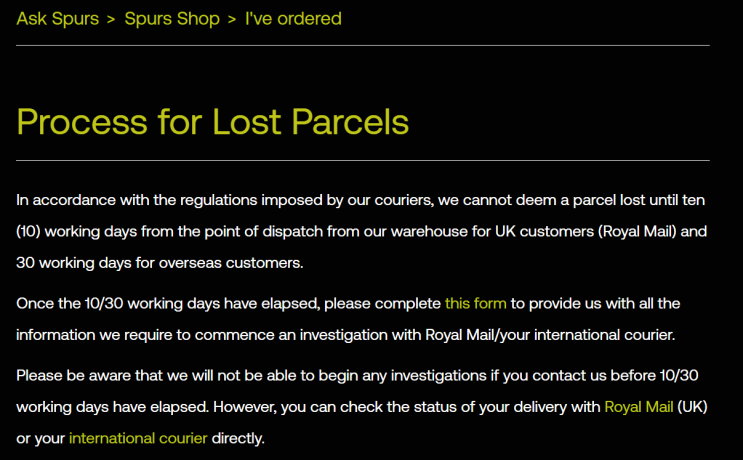Click the '(10)' text in first paragraph
Image resolution: width=743 pixels, height=460 pixels.
point(31,231)
